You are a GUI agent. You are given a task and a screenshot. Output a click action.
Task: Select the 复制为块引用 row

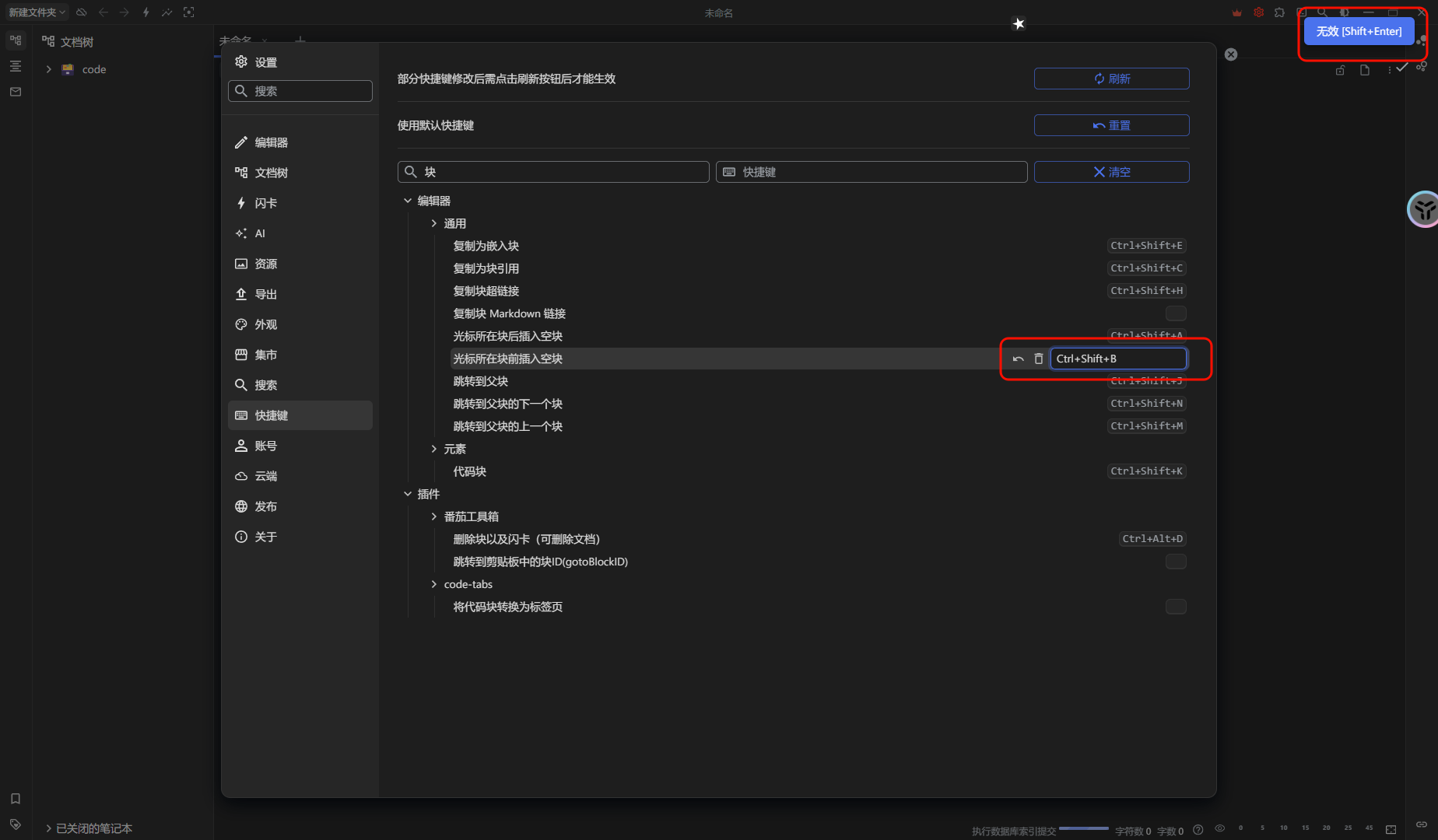click(819, 268)
